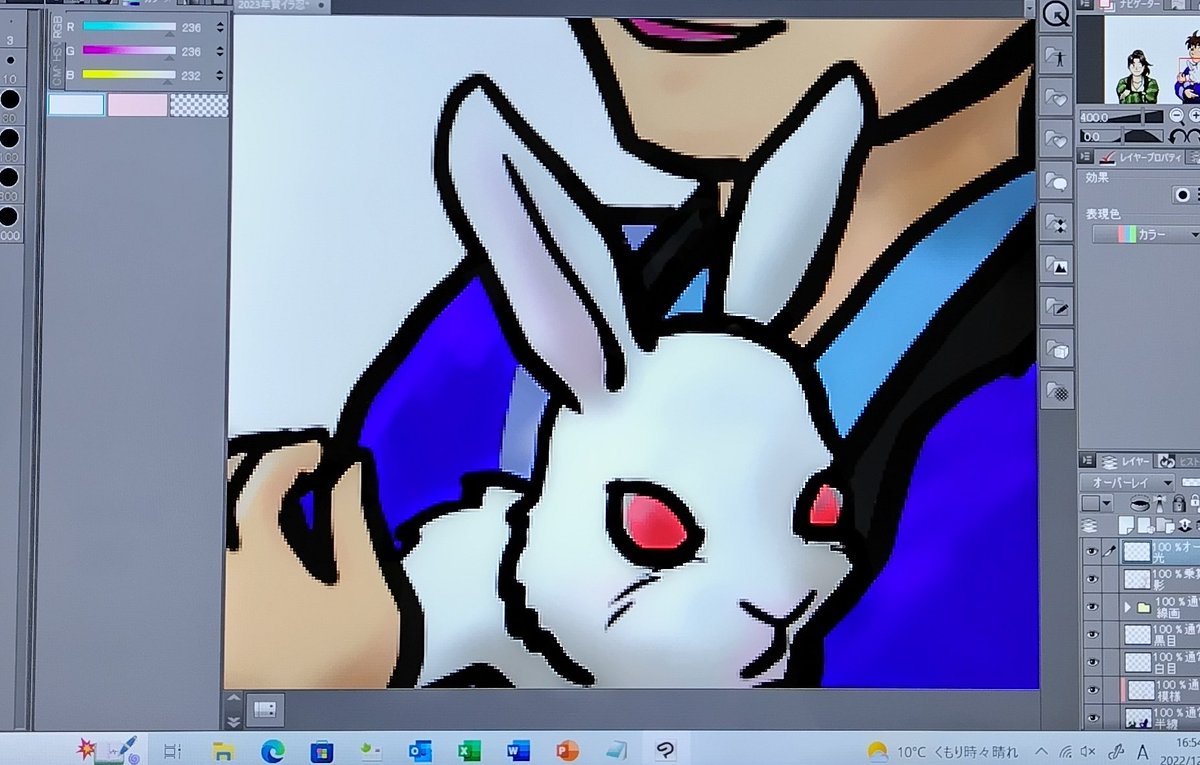1200x765 pixels.
Task: Hide the 模様 layer
Action: tap(1091, 690)
